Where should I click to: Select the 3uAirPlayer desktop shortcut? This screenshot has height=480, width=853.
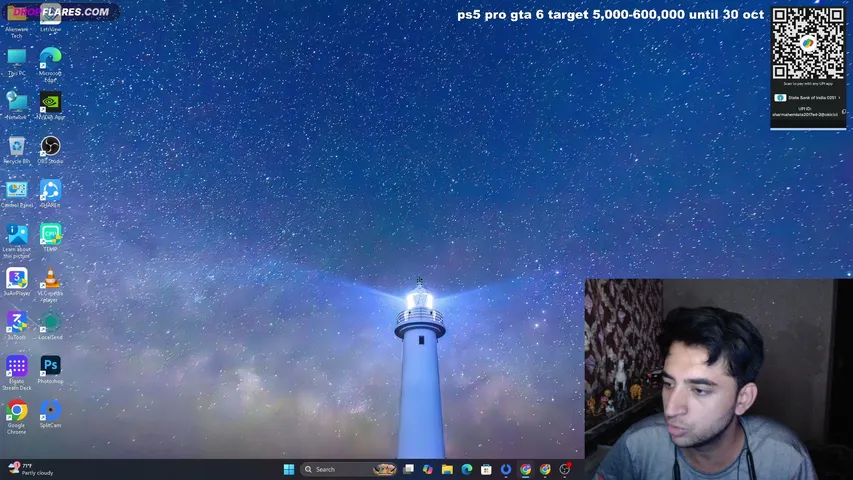pyautogui.click(x=16, y=282)
